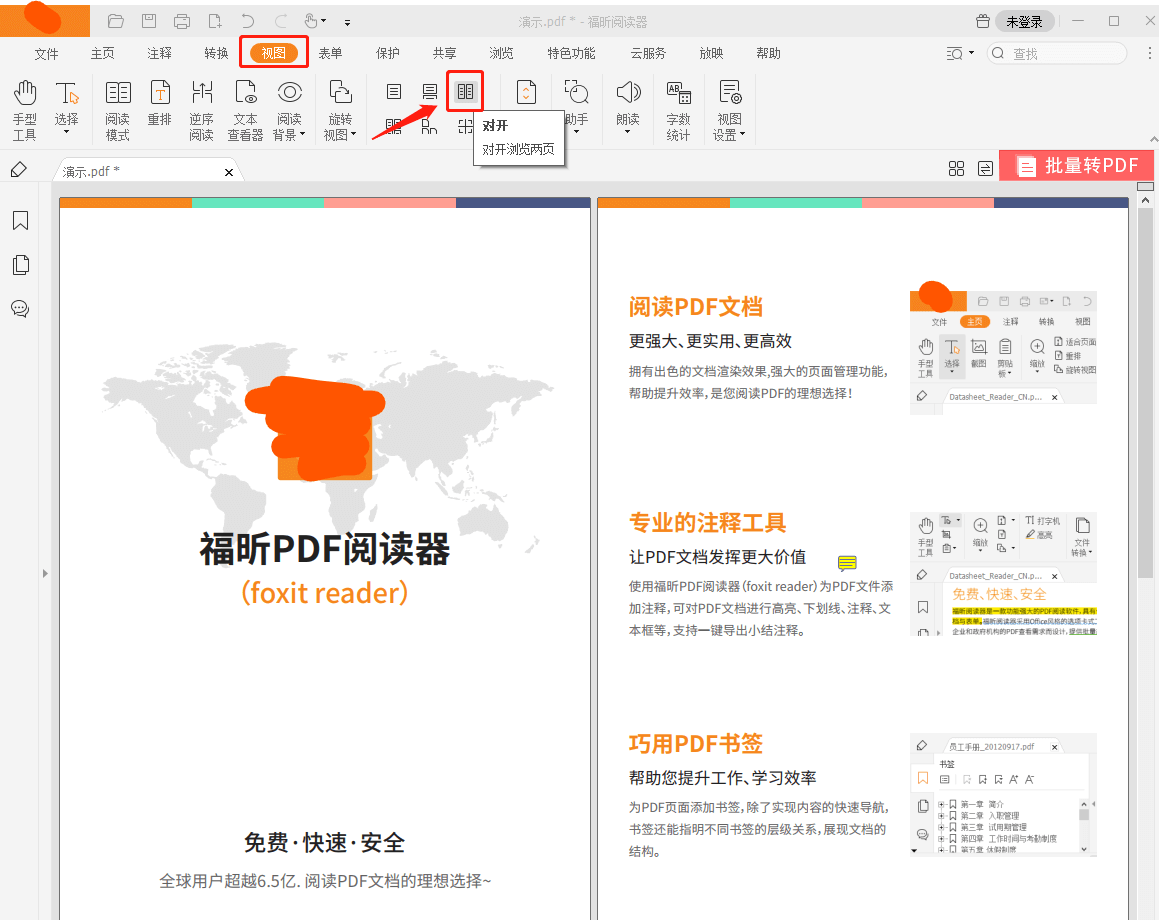Screen dimensions: 1159x920
Task: Click the scrollbar up arrow
Action: click(x=1146, y=200)
